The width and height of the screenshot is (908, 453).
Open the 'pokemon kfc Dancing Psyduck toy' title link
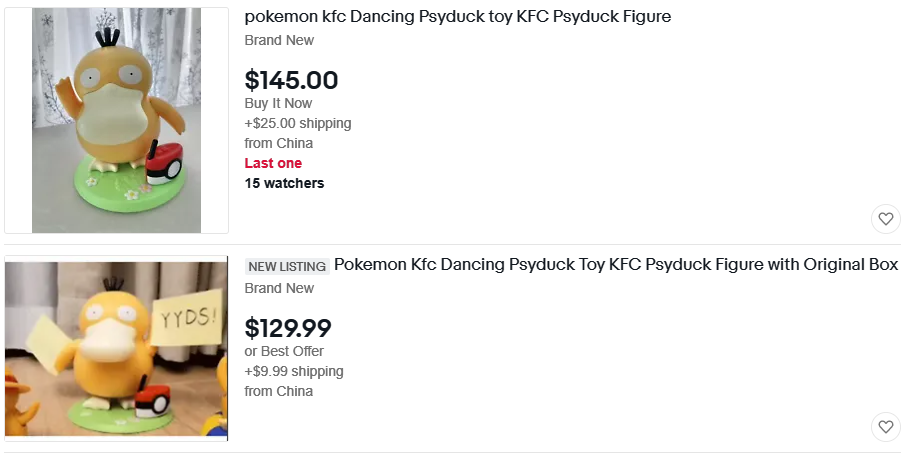tap(457, 17)
